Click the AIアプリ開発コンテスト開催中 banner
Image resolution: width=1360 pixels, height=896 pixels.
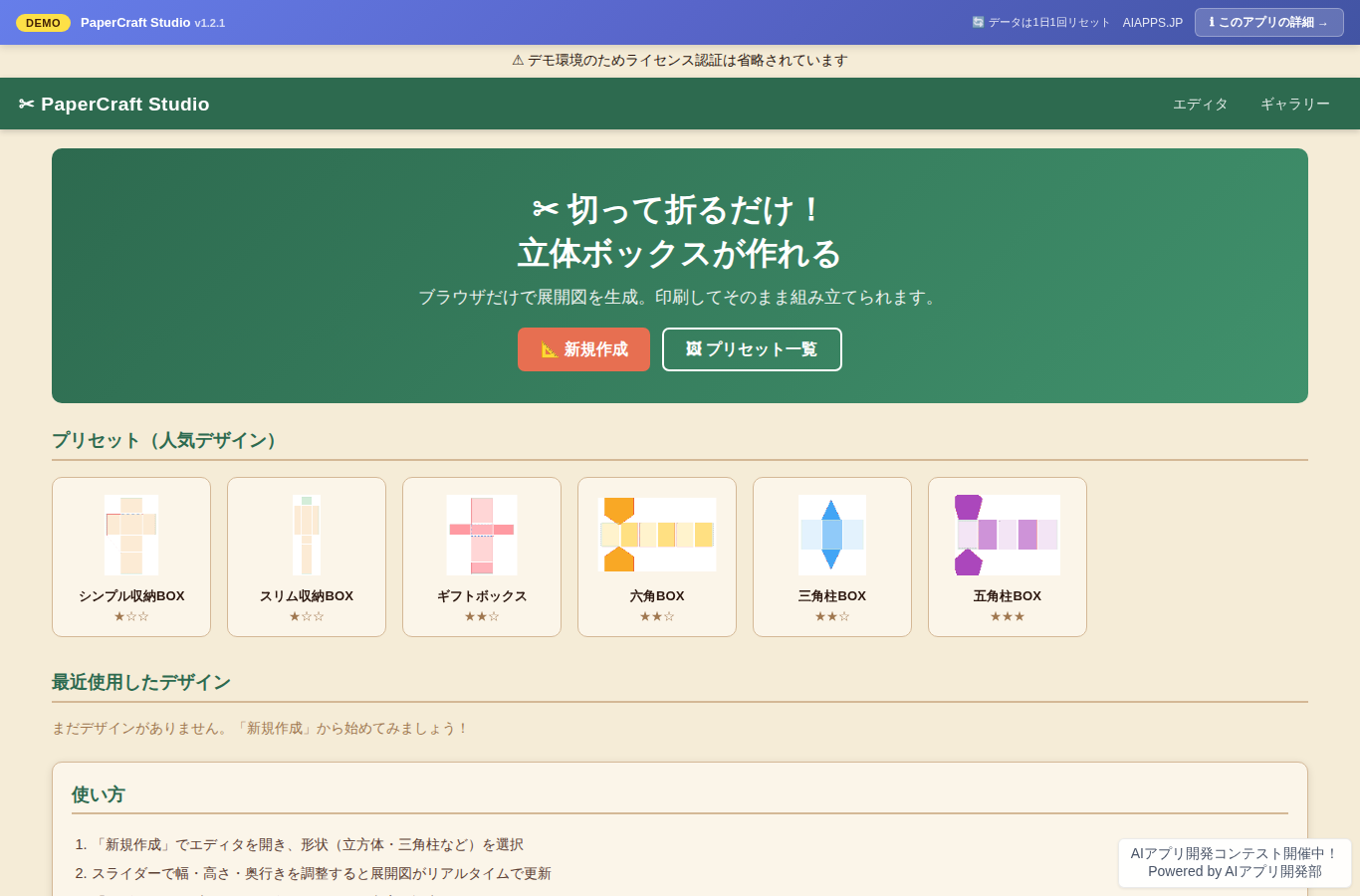(x=1235, y=862)
